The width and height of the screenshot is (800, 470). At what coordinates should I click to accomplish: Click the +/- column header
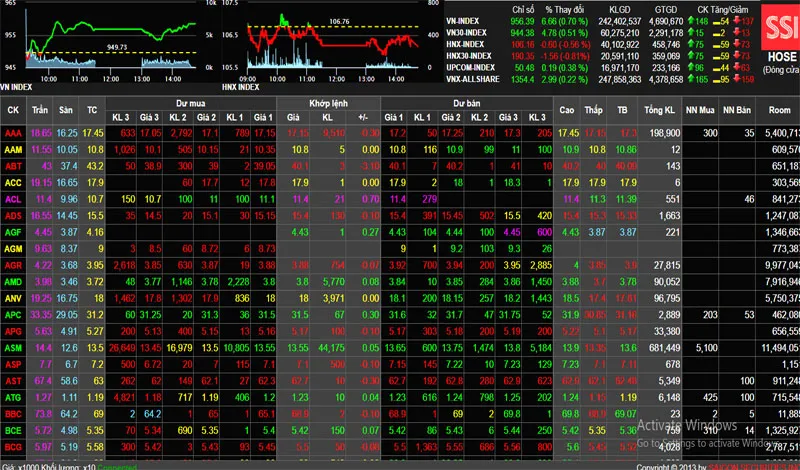coord(363,117)
